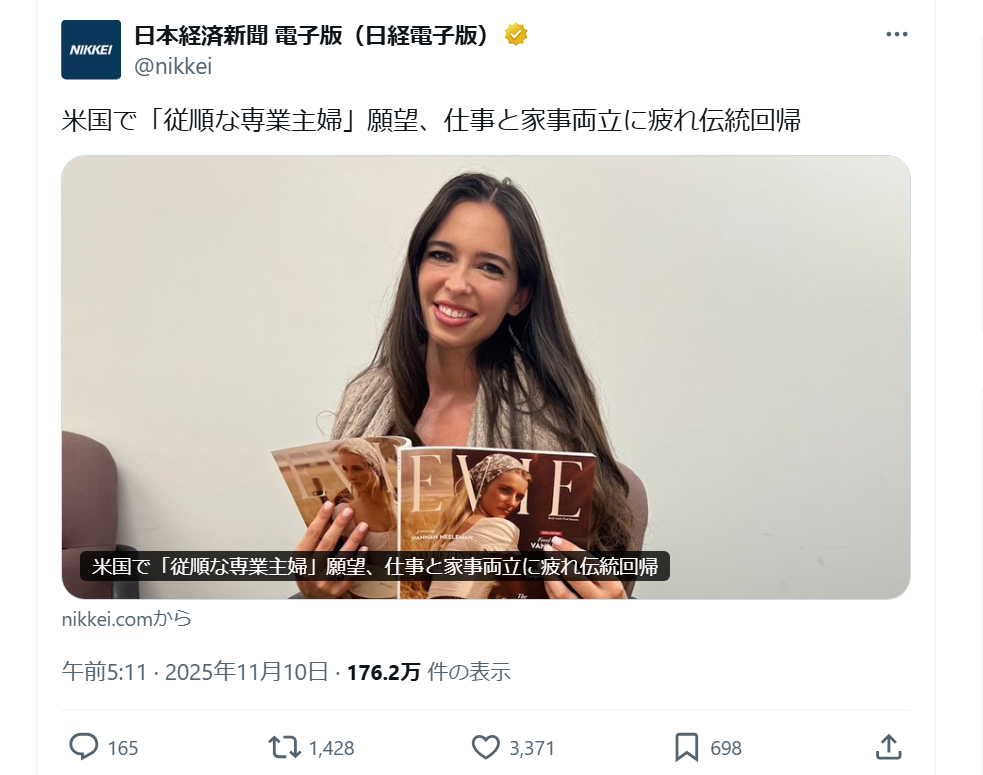Click the 176.2万 件の表示 view count
The width and height of the screenshot is (983, 775).
(x=429, y=672)
